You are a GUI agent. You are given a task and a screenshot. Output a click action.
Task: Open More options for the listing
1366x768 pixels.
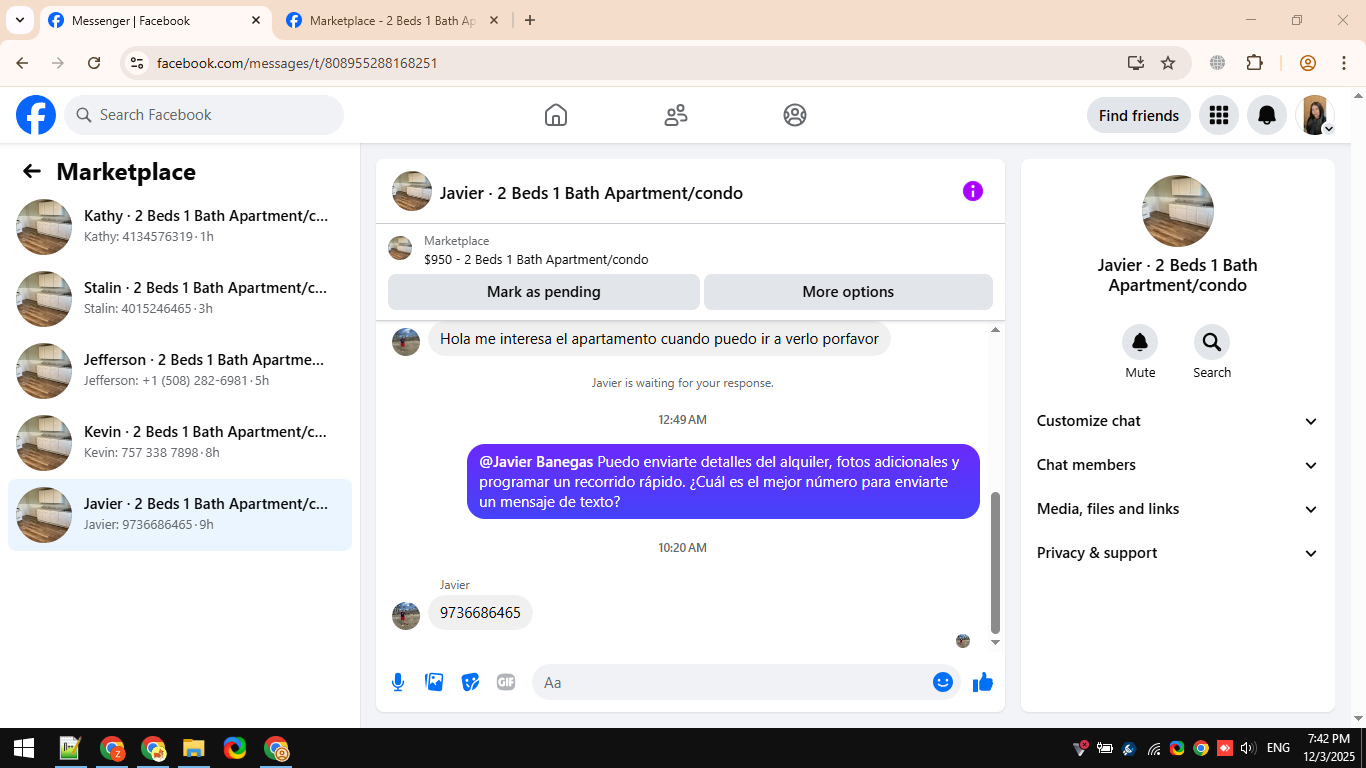pyautogui.click(x=848, y=292)
